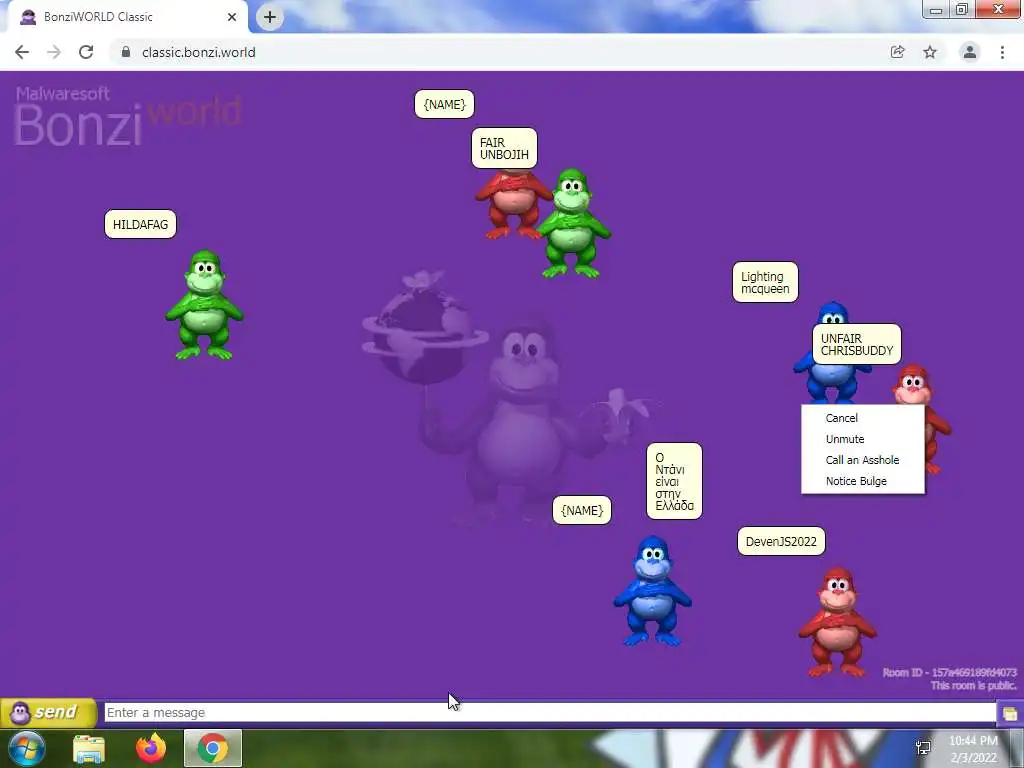
Task: Select the BonziWORLD Classic tab
Action: [x=128, y=17]
